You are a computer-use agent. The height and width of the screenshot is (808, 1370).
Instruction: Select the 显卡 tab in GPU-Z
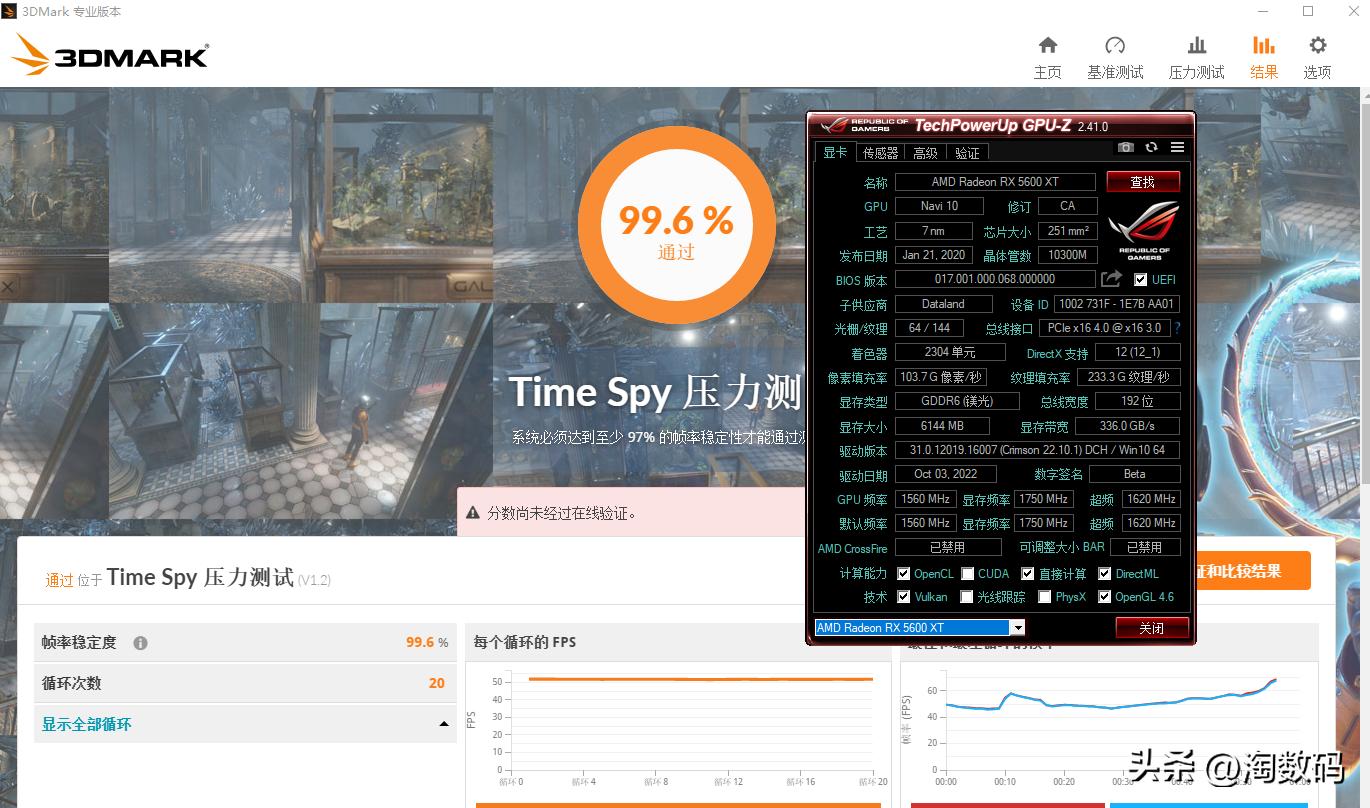coord(835,152)
